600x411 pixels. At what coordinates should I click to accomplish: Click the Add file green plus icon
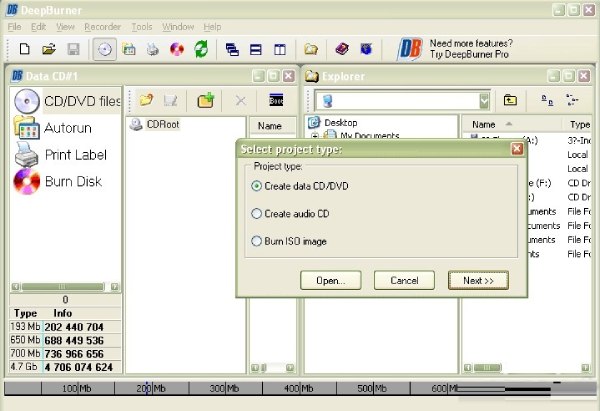click(x=206, y=100)
